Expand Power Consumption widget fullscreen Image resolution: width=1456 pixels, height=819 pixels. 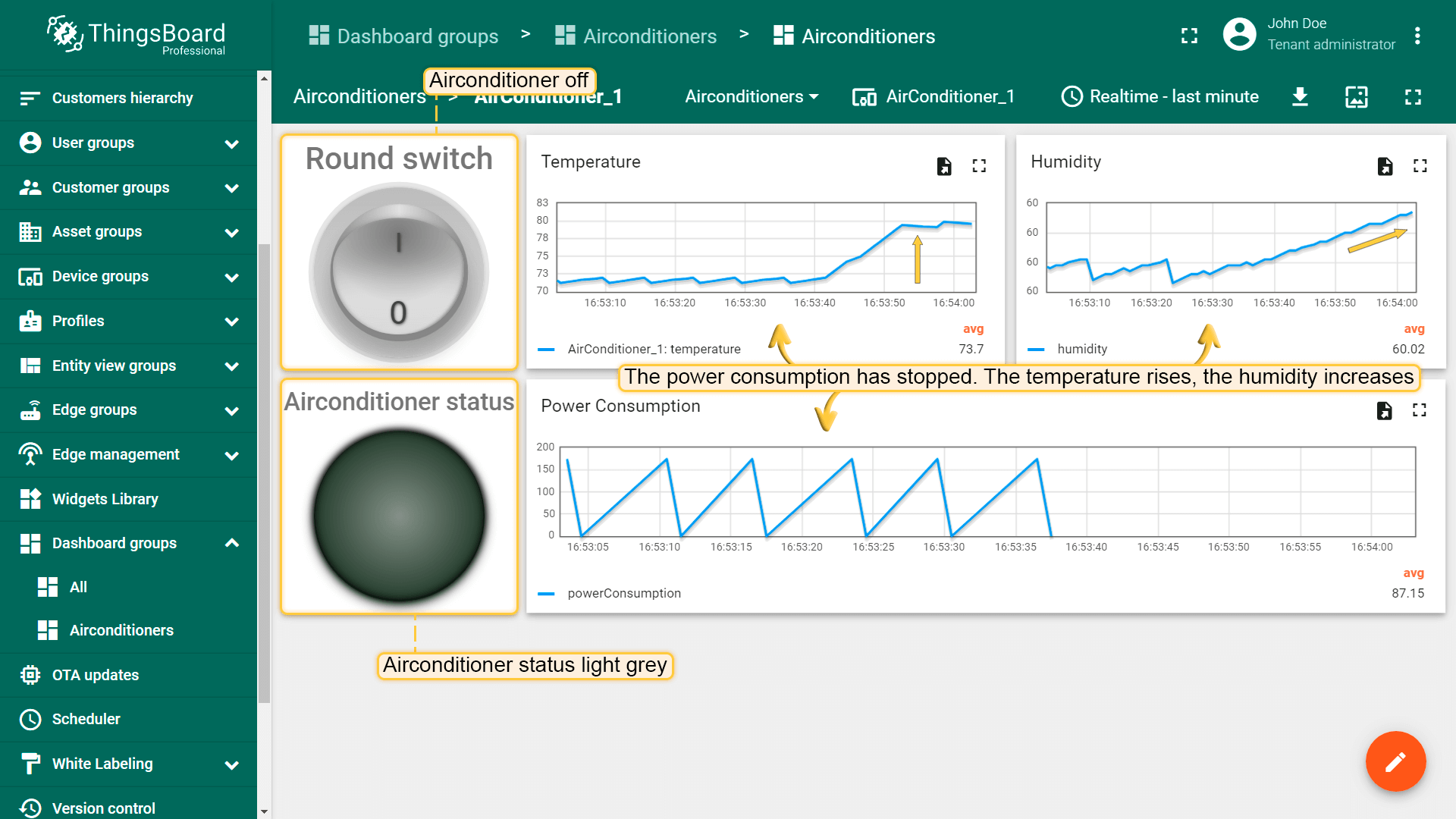[x=1420, y=410]
